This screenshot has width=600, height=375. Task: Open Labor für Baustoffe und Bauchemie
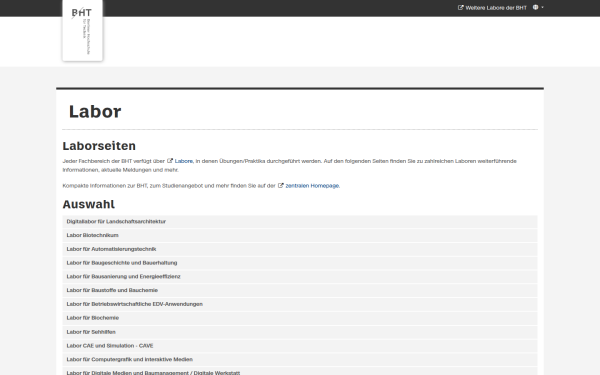[300, 290]
